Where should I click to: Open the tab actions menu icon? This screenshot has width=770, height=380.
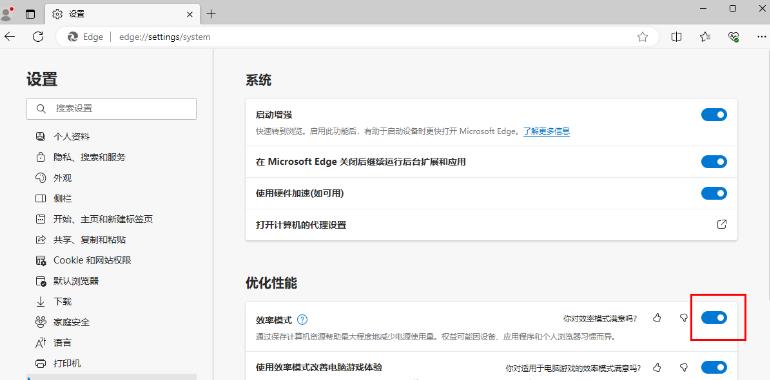30,14
